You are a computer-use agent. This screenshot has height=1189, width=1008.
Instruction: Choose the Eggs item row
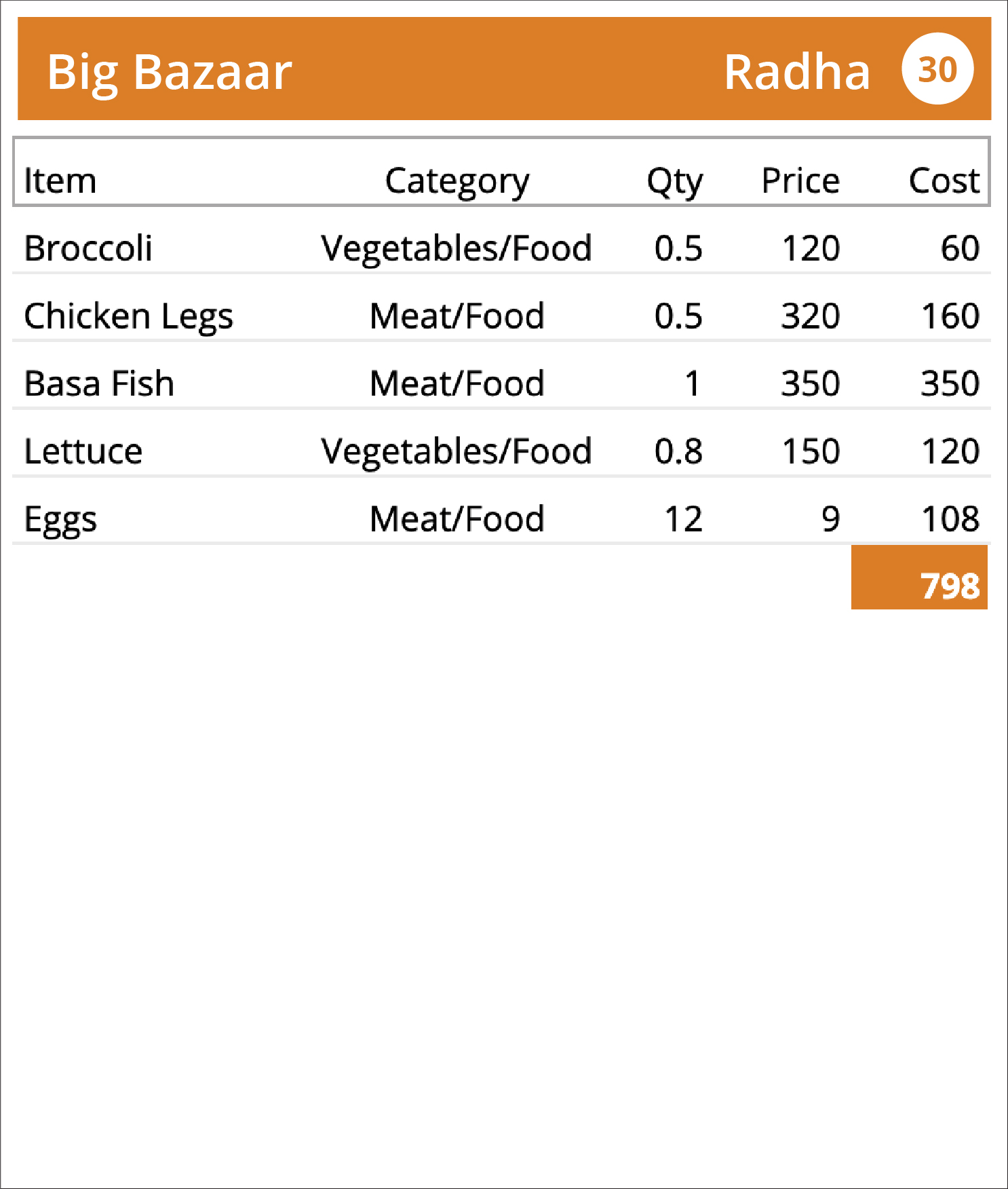(x=501, y=519)
